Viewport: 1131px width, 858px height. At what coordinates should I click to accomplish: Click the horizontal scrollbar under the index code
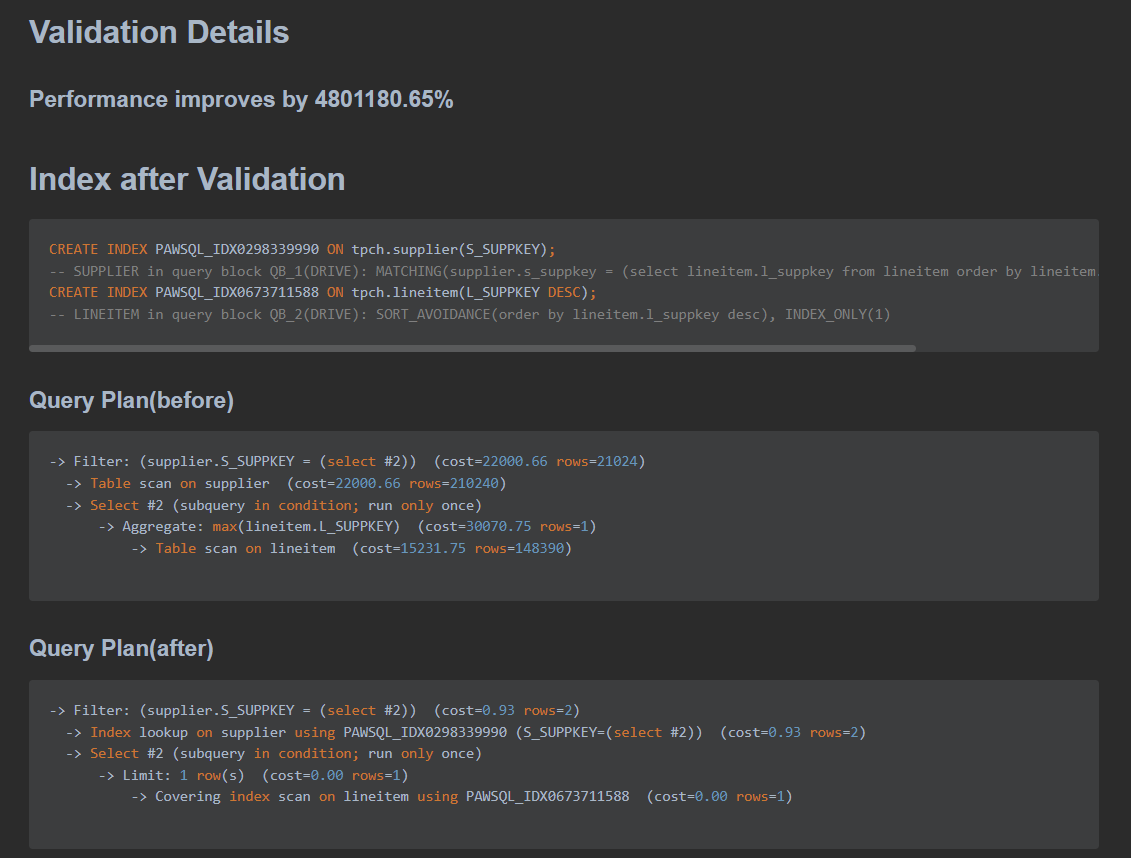click(x=472, y=348)
